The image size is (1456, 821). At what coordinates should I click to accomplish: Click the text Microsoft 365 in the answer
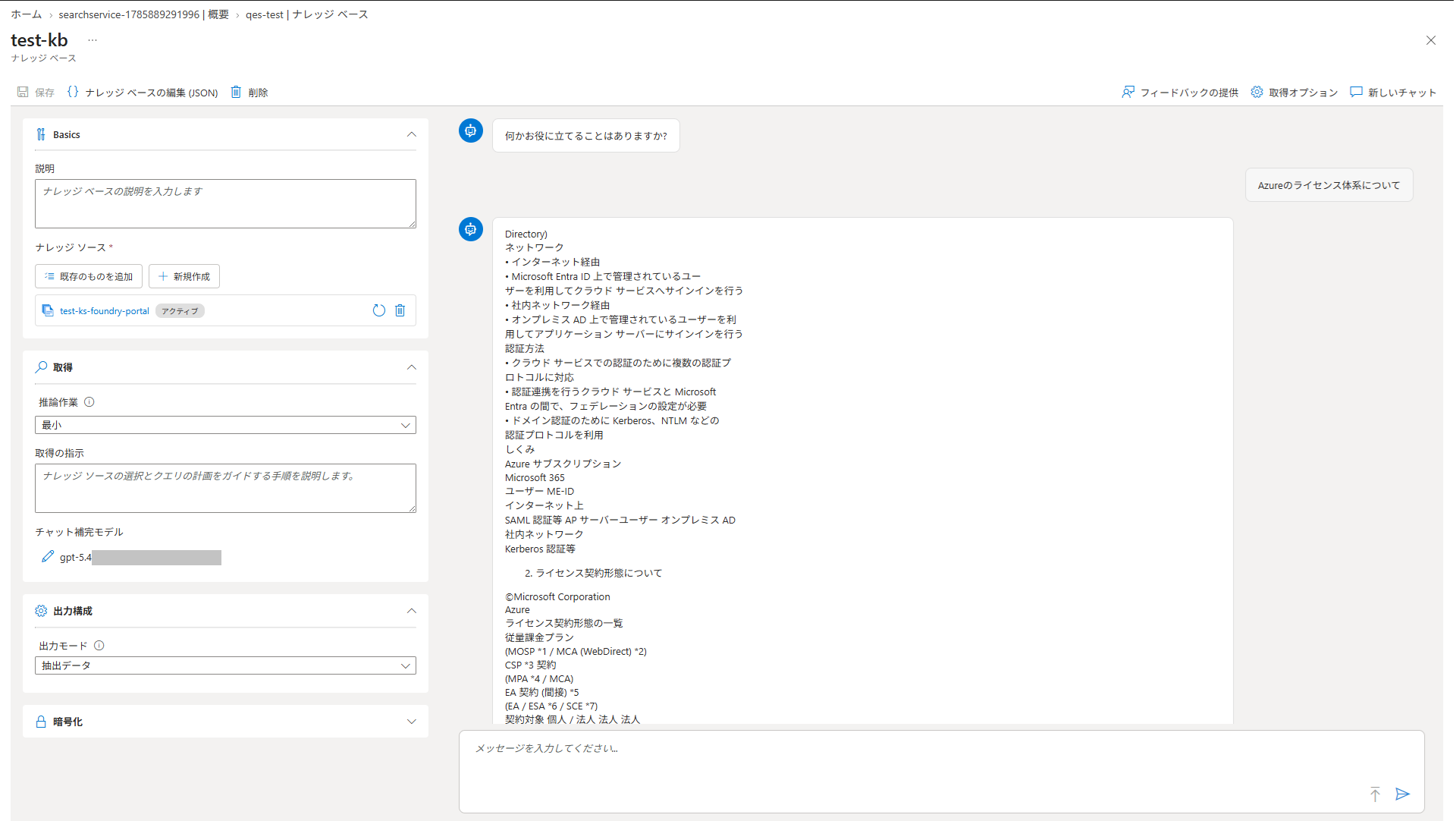[535, 477]
